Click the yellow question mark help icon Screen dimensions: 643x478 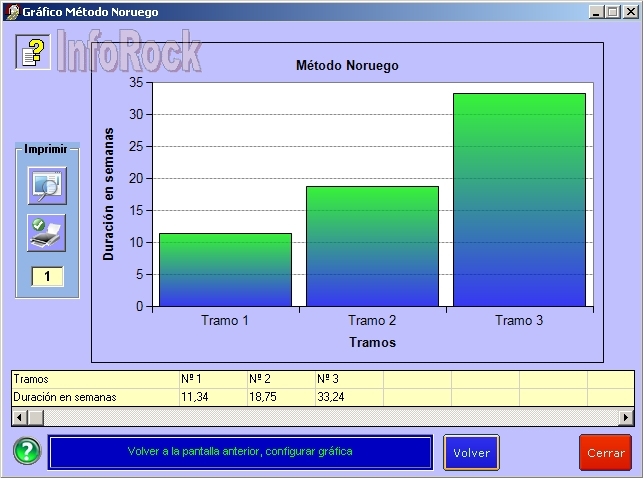33,52
